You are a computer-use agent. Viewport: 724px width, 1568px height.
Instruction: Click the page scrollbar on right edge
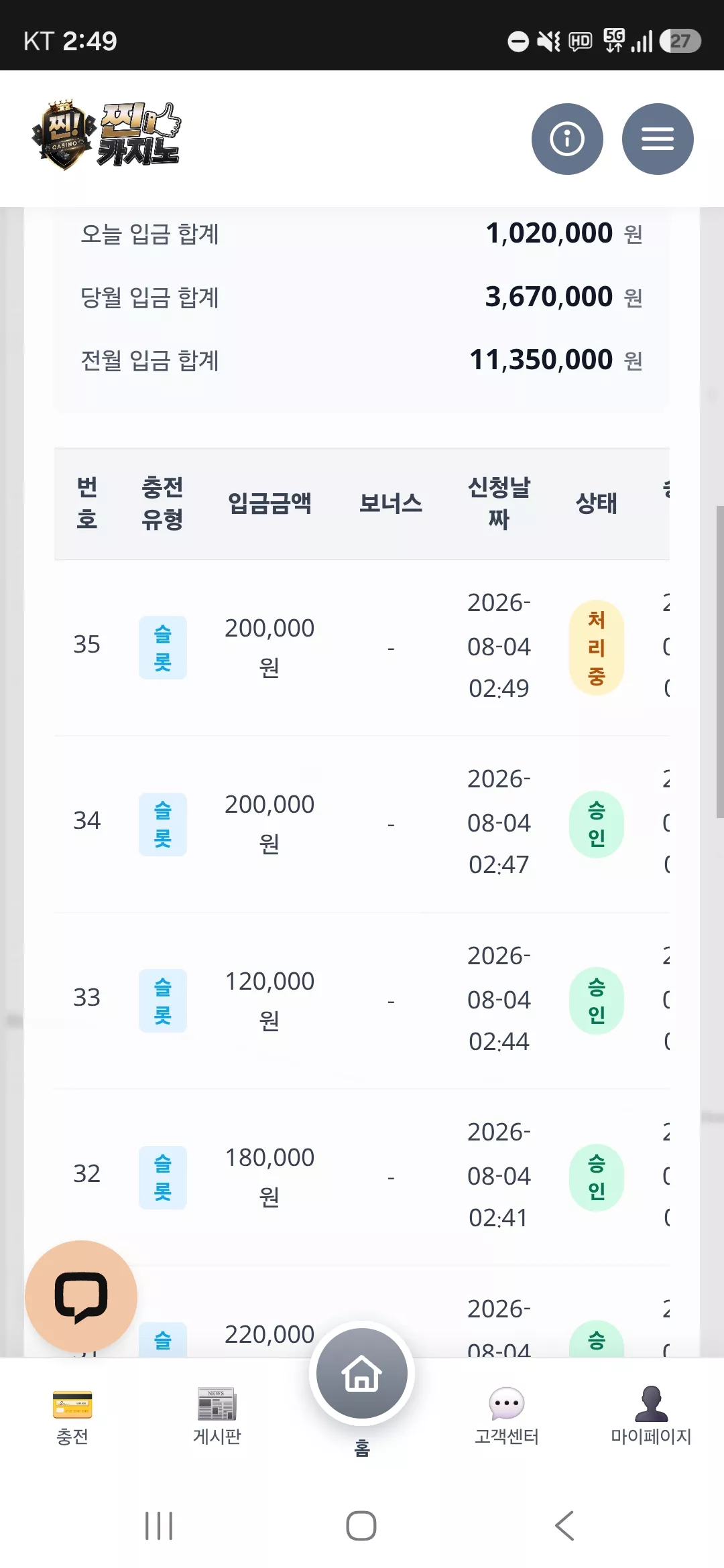[720, 662]
